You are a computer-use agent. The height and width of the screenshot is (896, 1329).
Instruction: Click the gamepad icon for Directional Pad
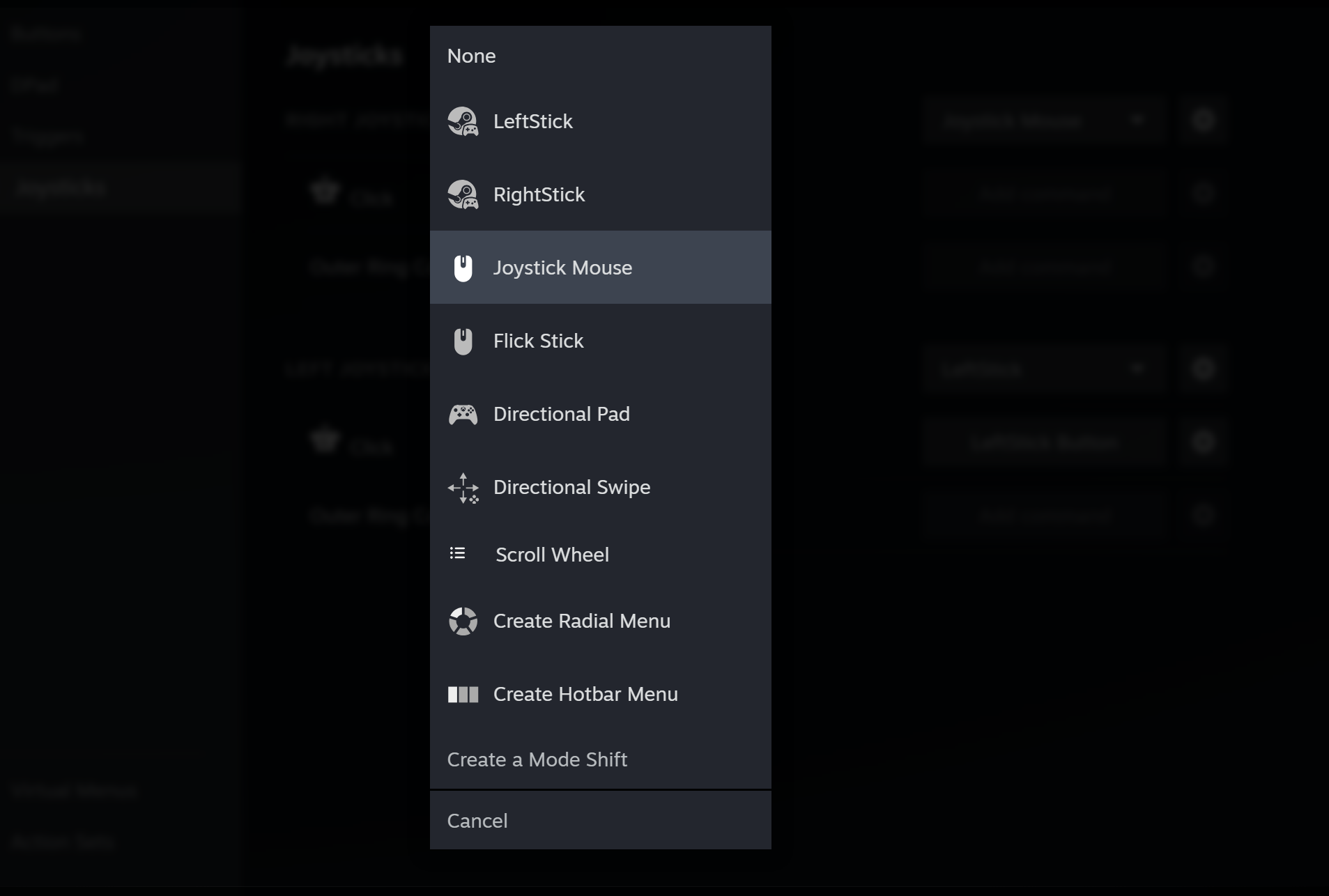pos(463,415)
